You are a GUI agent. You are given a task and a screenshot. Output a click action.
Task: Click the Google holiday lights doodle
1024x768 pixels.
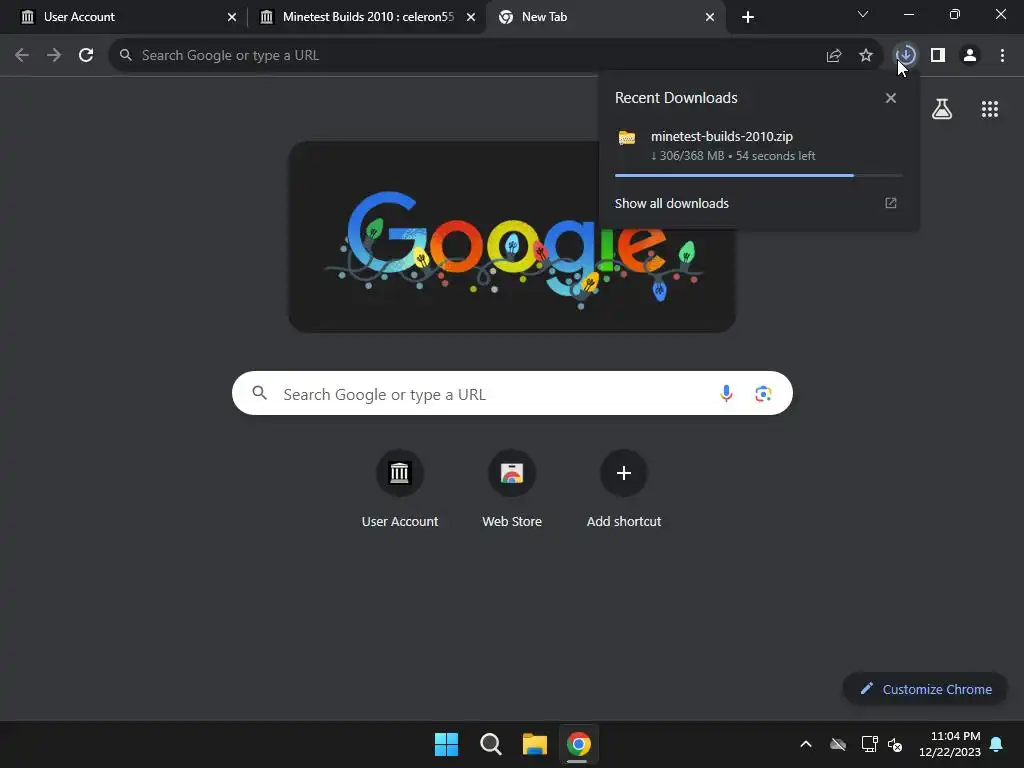tap(512, 236)
